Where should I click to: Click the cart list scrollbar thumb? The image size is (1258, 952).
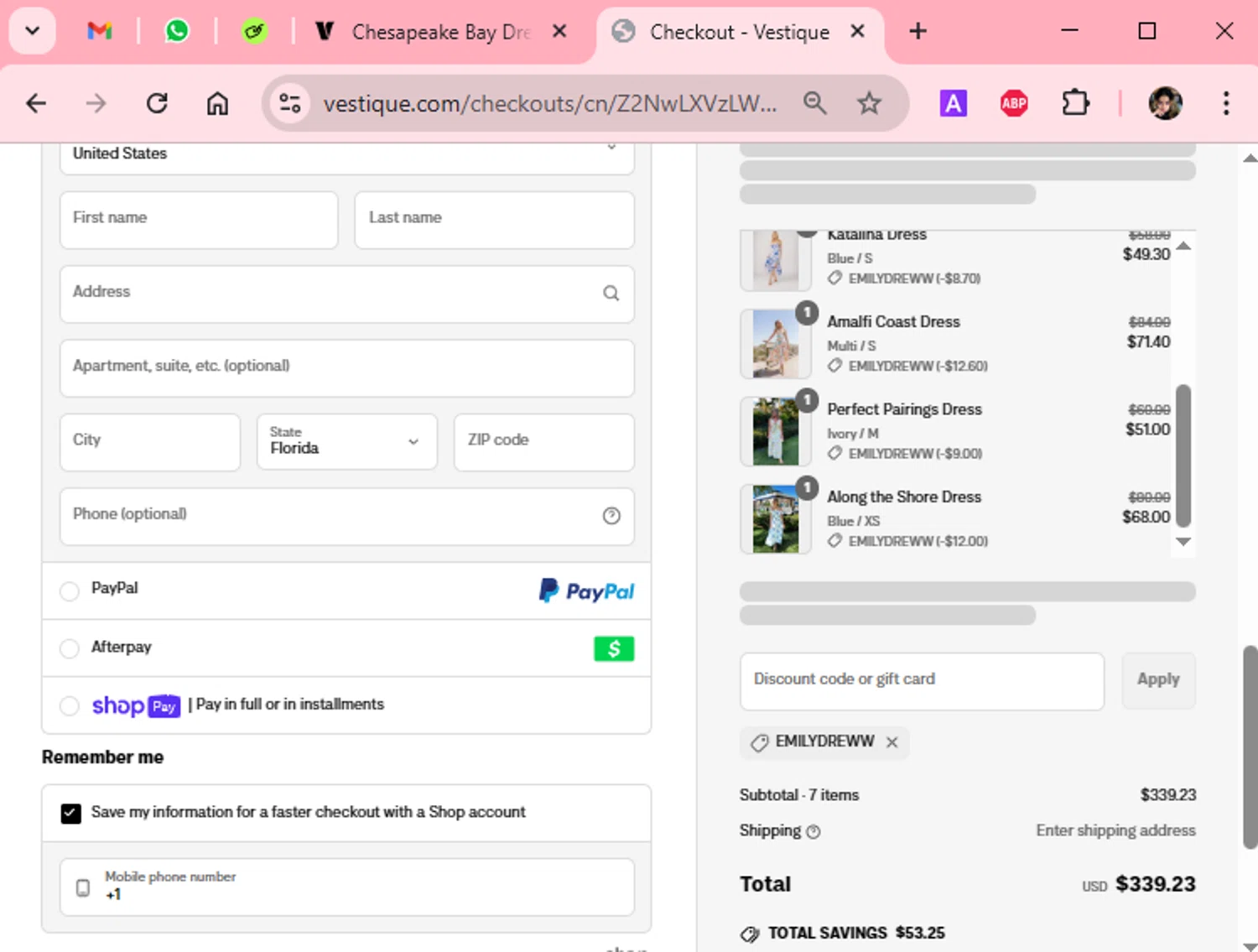(1183, 455)
